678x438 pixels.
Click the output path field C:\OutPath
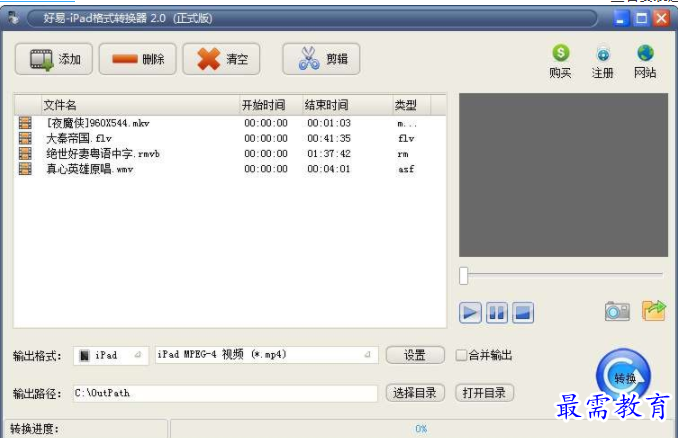[225, 393]
